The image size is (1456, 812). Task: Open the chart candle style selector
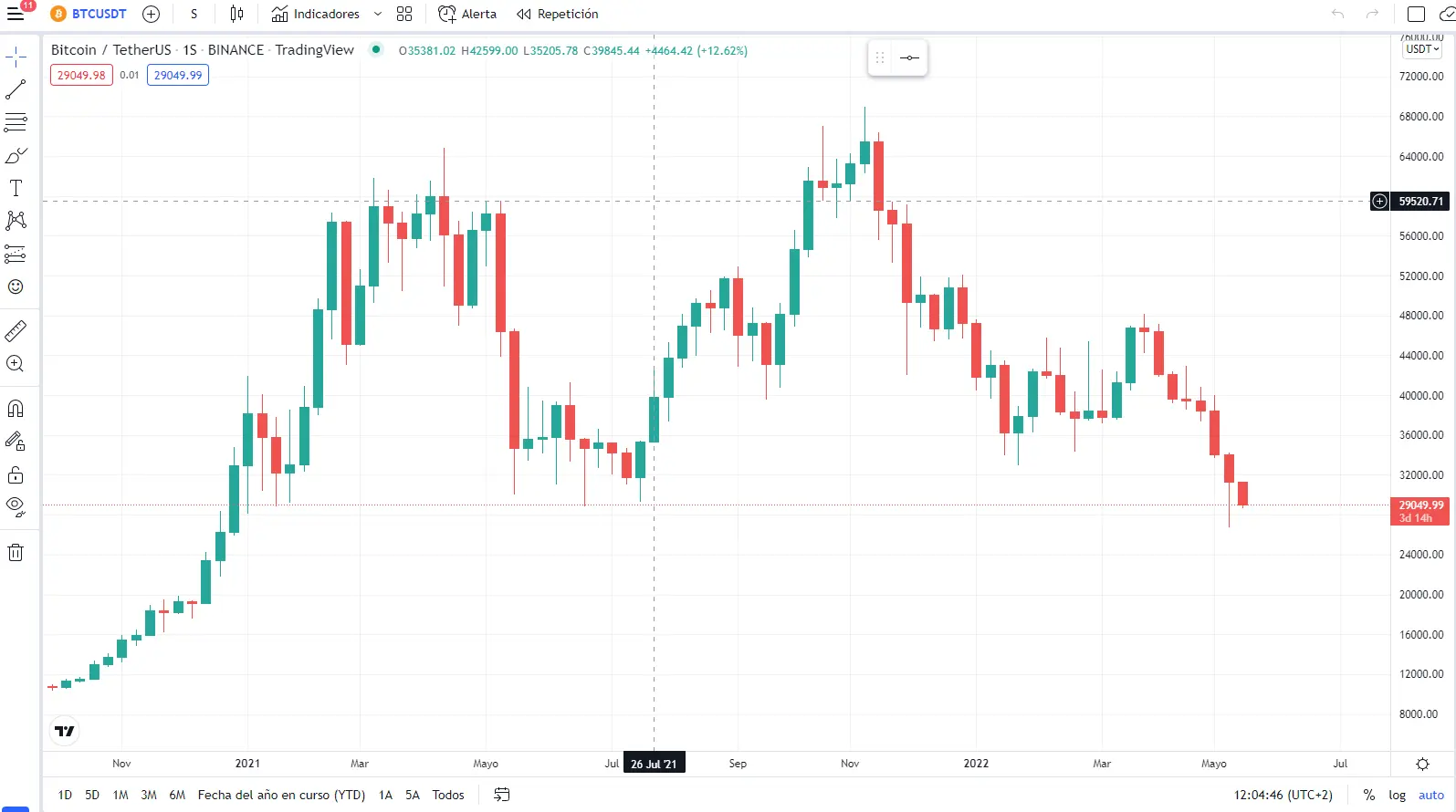point(236,14)
